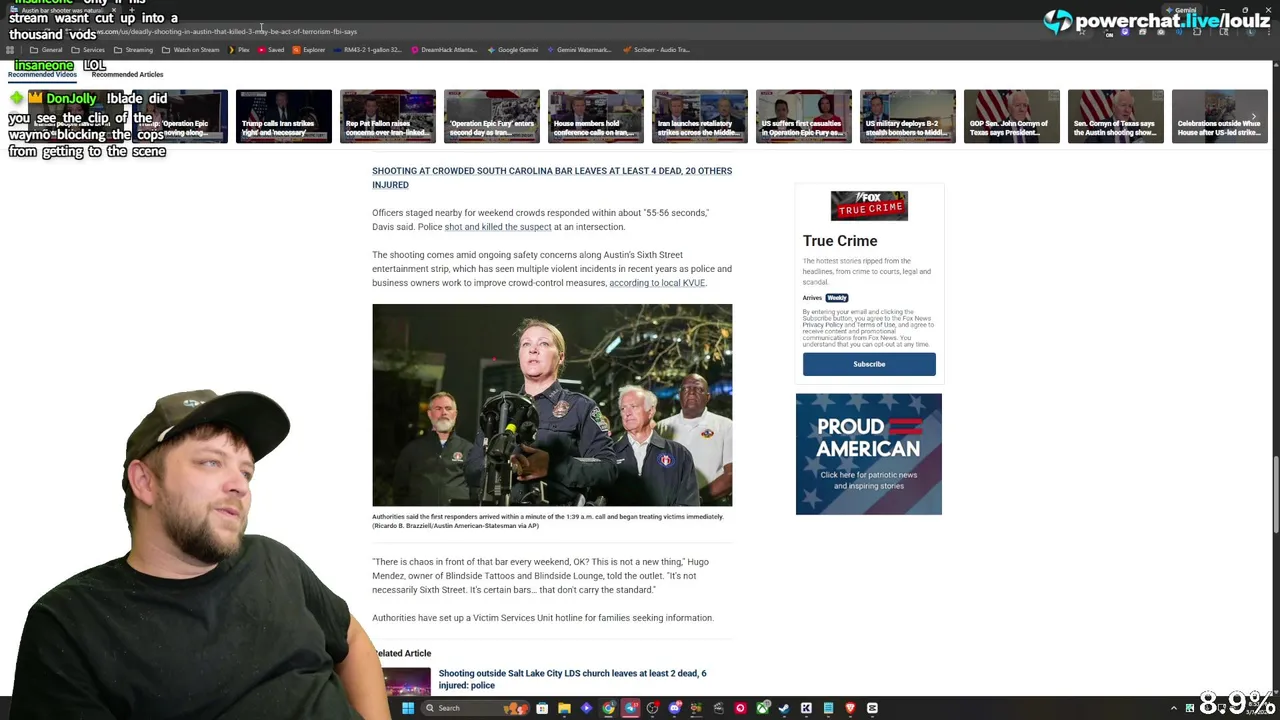Expand the Watch on Stream bookmarks folder

click(191, 50)
